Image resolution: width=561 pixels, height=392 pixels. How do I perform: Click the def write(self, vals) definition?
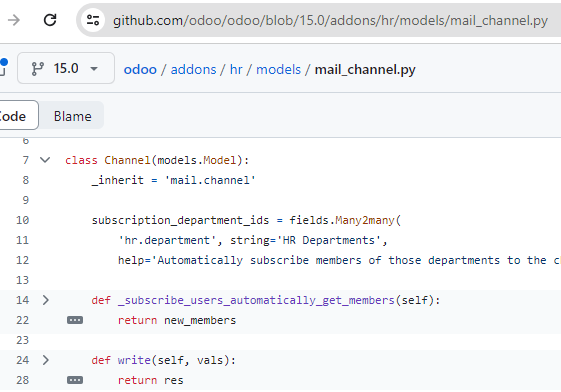point(164,360)
